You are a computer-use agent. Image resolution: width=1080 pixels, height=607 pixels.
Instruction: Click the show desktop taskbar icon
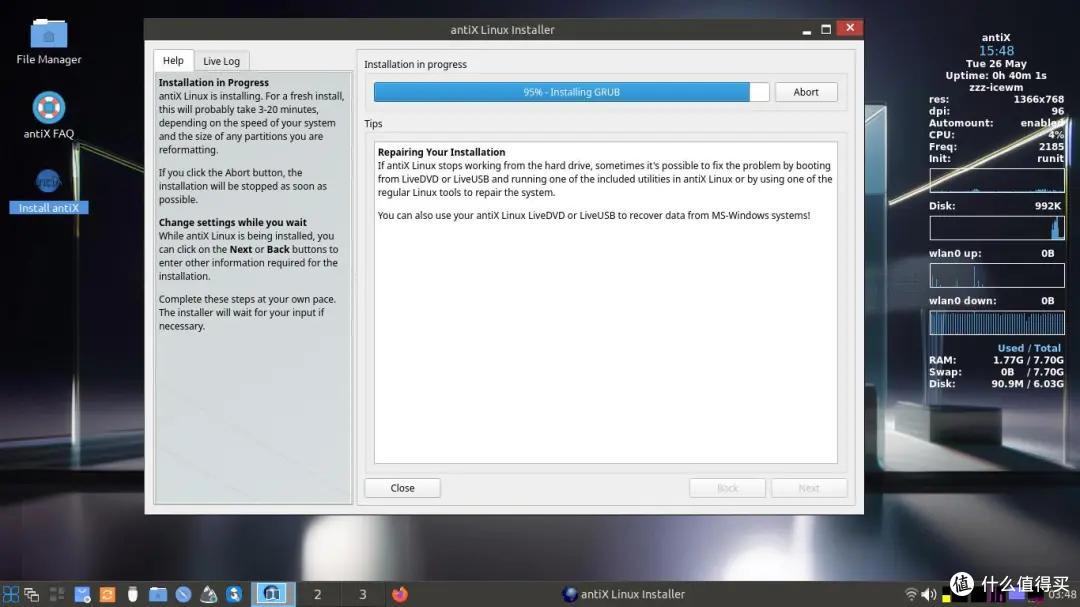57,594
